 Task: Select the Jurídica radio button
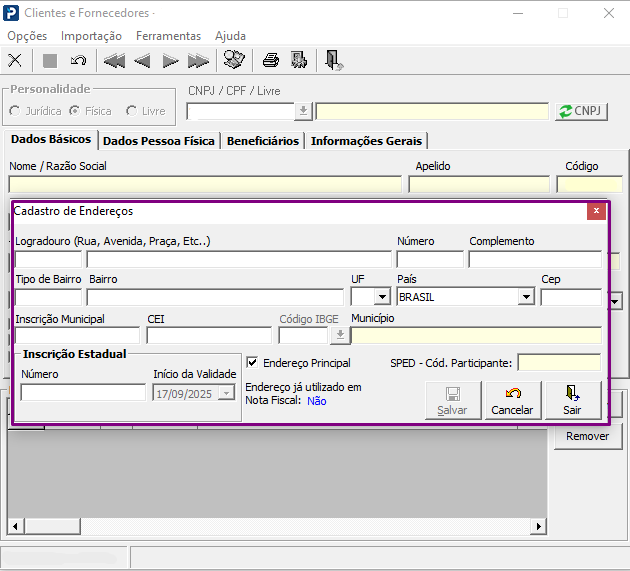pyautogui.click(x=15, y=111)
